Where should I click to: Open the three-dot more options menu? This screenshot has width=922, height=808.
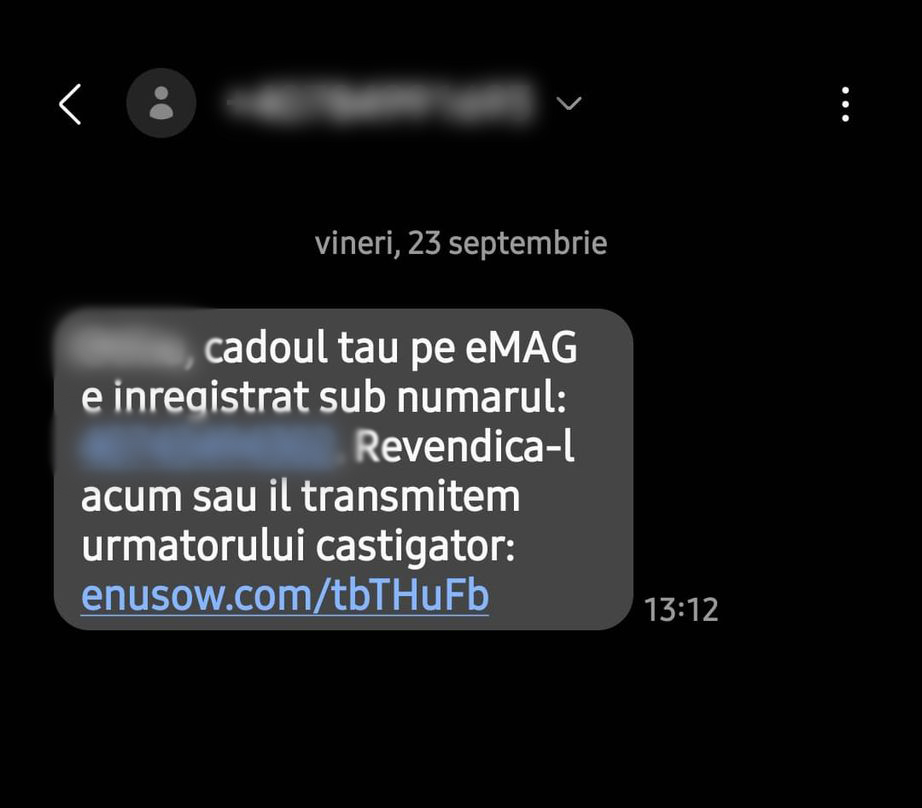tap(845, 104)
